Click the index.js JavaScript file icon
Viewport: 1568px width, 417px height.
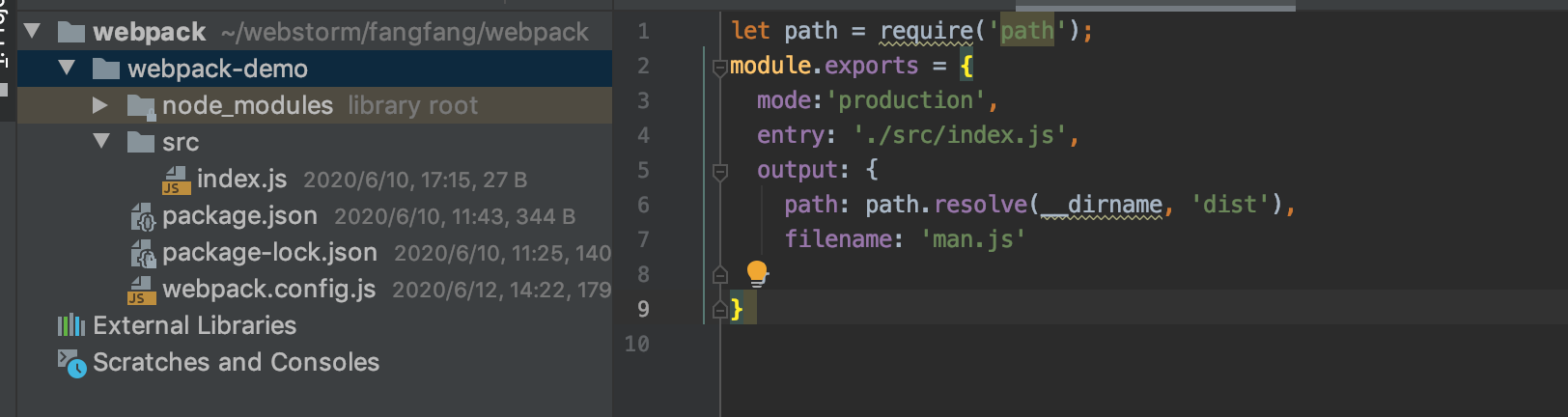point(176,180)
